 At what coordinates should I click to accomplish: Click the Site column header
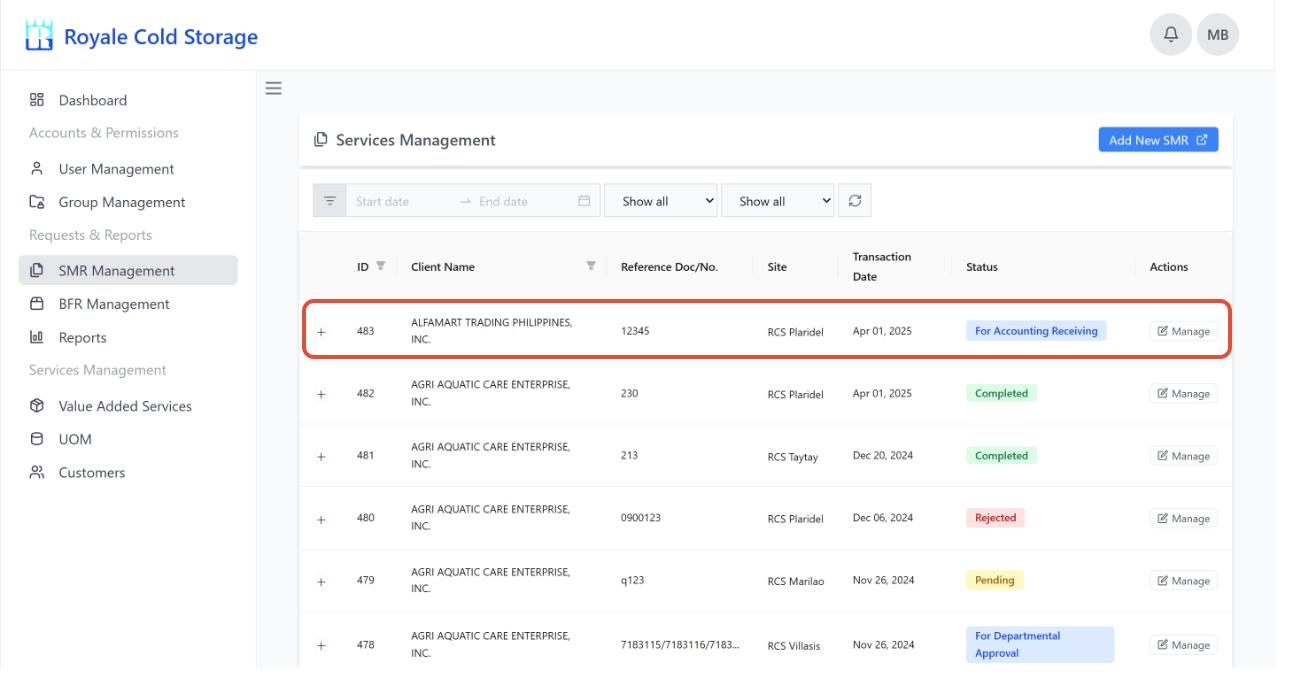pyautogui.click(x=777, y=267)
